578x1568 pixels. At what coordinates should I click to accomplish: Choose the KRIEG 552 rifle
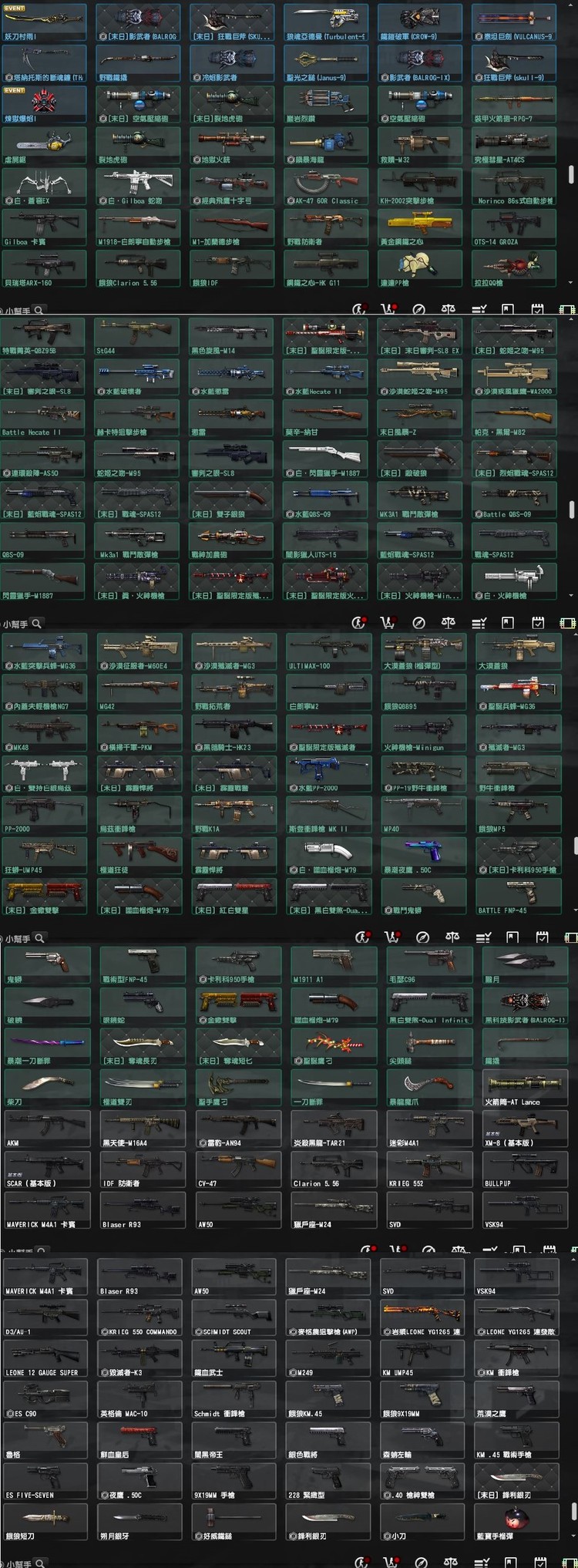coord(429,1169)
